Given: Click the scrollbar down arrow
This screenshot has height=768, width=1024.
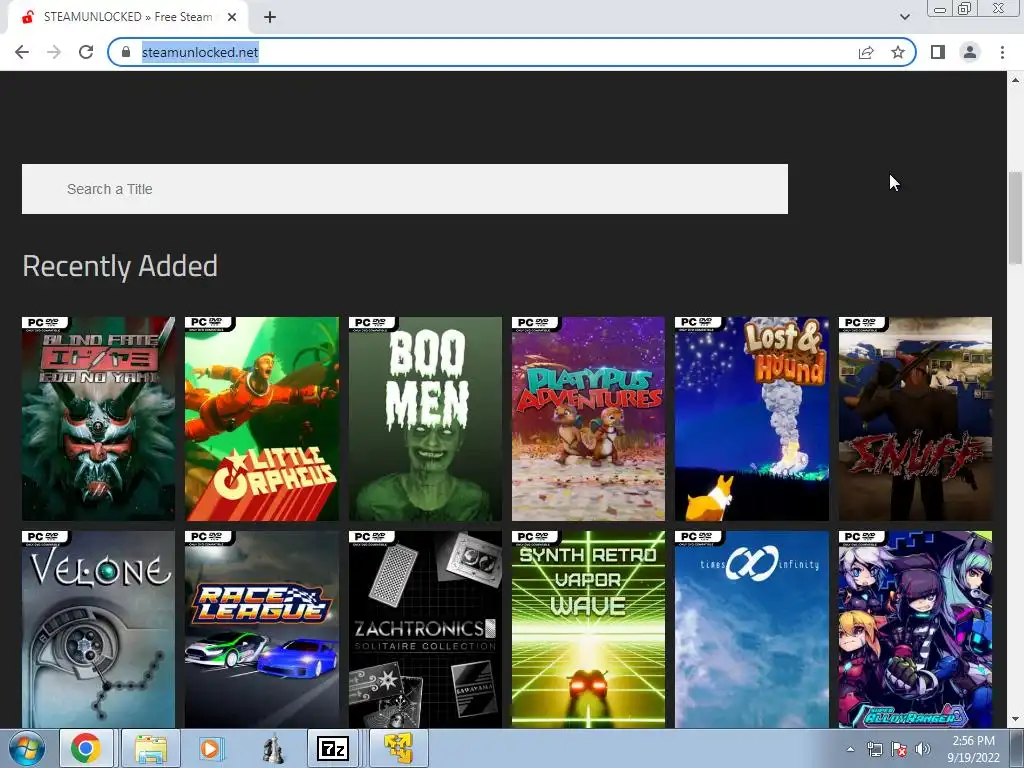Looking at the screenshot, I should coord(1015,719).
